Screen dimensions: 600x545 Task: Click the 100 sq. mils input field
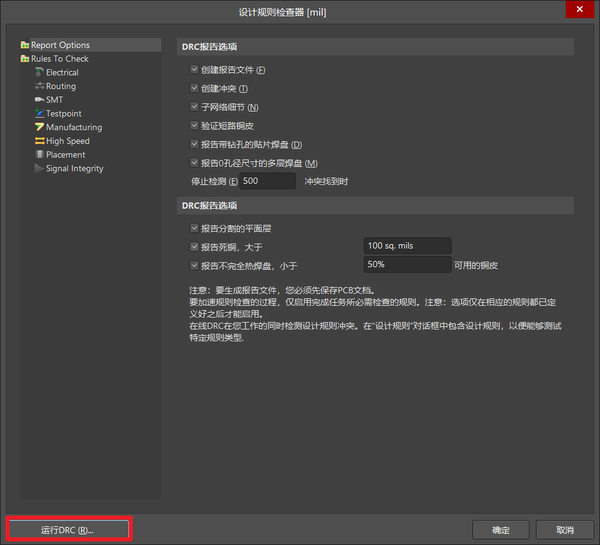tap(408, 246)
